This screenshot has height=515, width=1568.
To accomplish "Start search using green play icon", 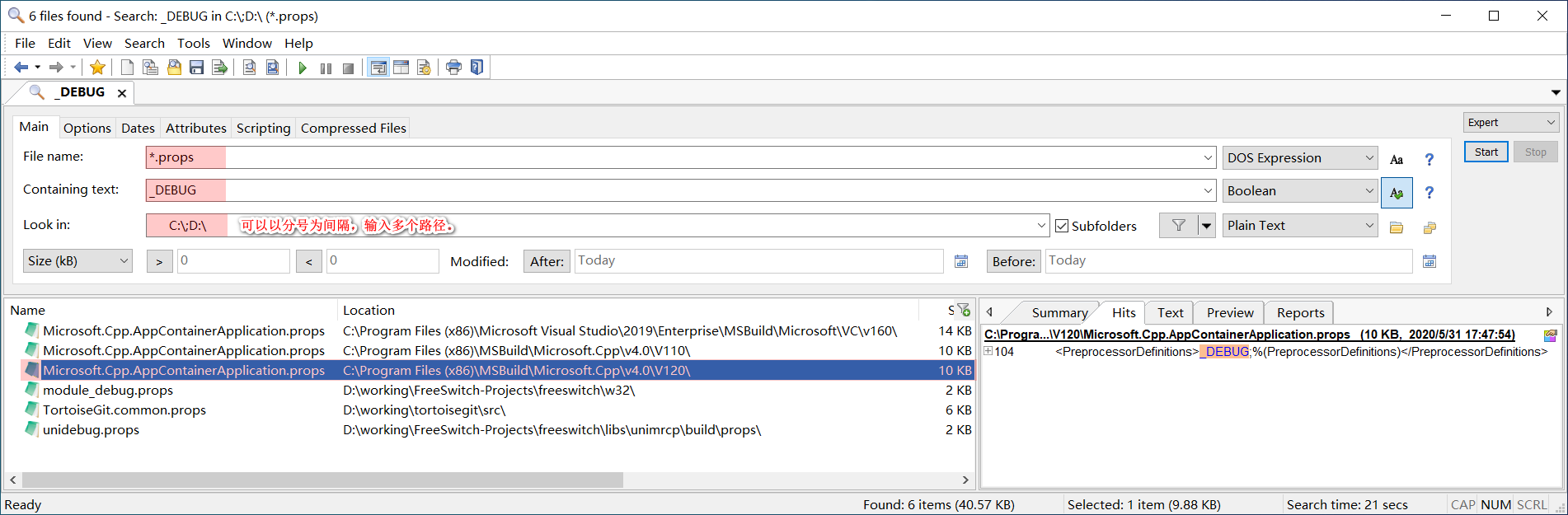I will (x=303, y=68).
